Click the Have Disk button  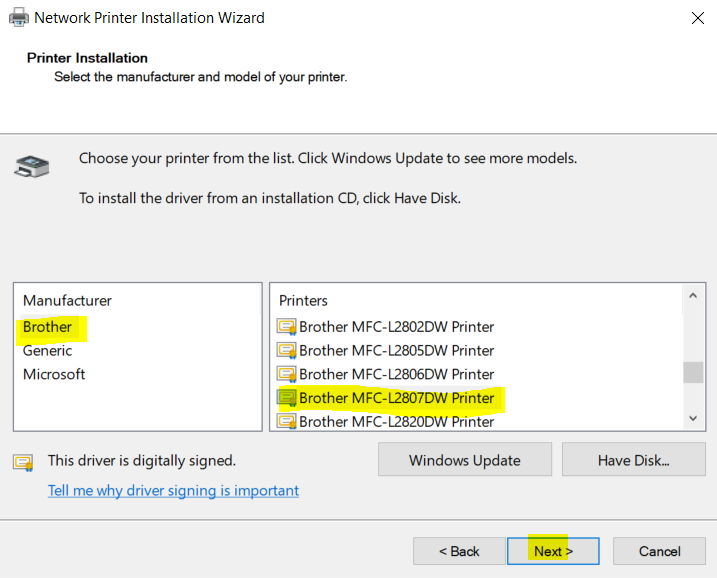pyautogui.click(x=633, y=460)
